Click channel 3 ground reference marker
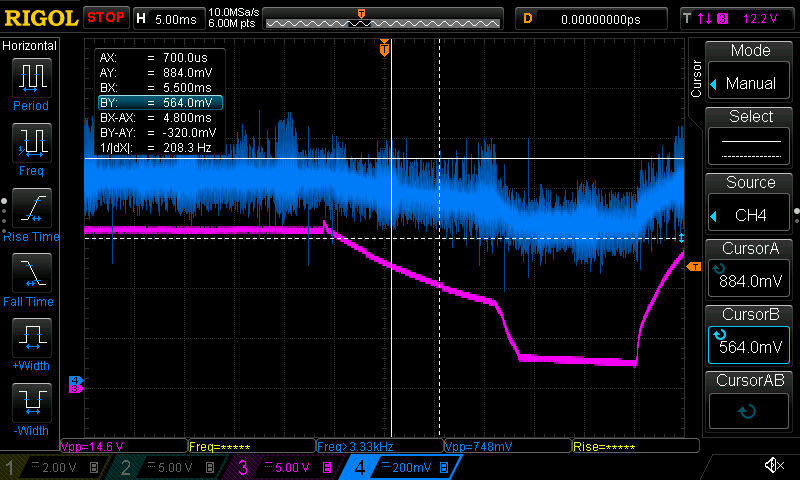Viewport: 800px width, 480px height. tap(76, 389)
